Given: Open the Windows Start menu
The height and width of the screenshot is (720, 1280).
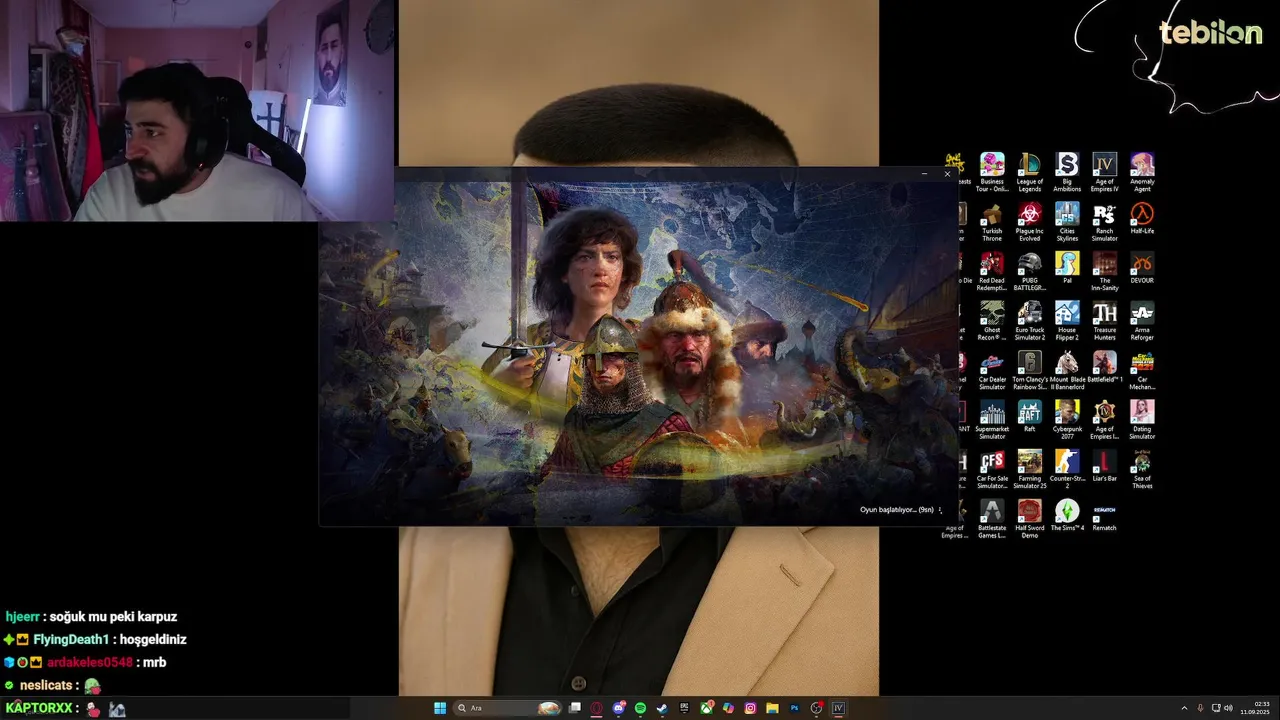Looking at the screenshot, I should [x=440, y=708].
